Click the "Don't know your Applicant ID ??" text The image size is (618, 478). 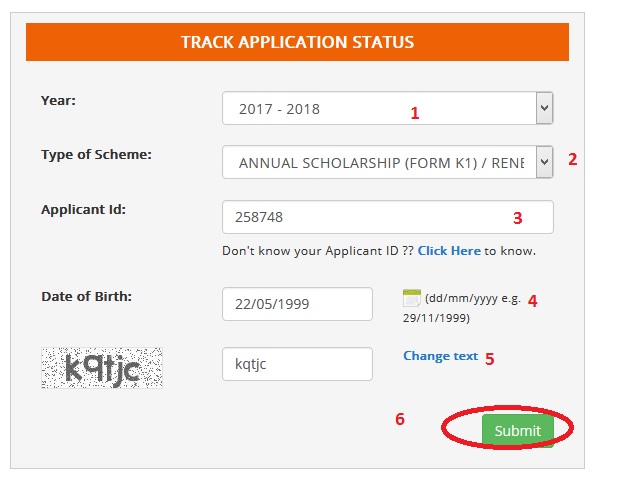pos(317,251)
